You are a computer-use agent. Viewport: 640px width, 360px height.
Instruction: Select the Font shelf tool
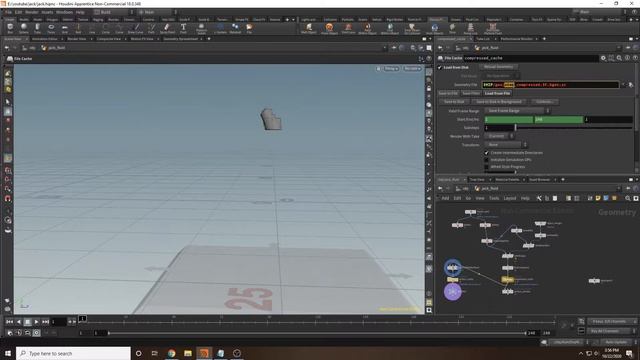coord(183,28)
